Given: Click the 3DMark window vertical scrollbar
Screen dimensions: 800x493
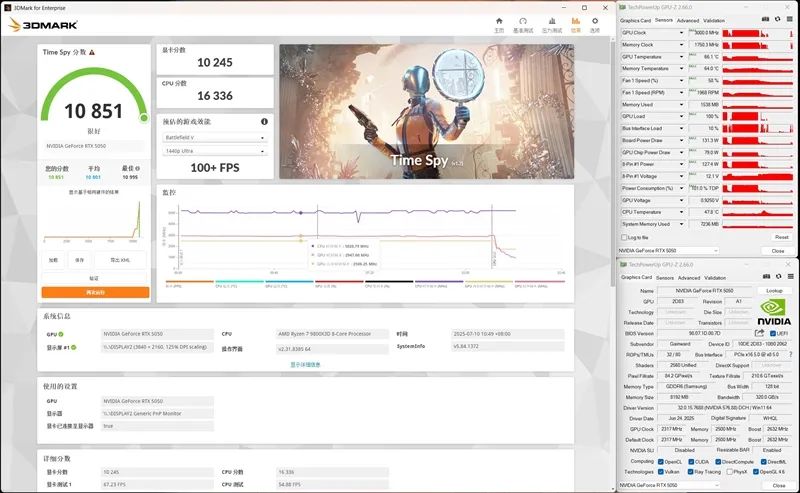Looking at the screenshot, I should coord(613,163).
